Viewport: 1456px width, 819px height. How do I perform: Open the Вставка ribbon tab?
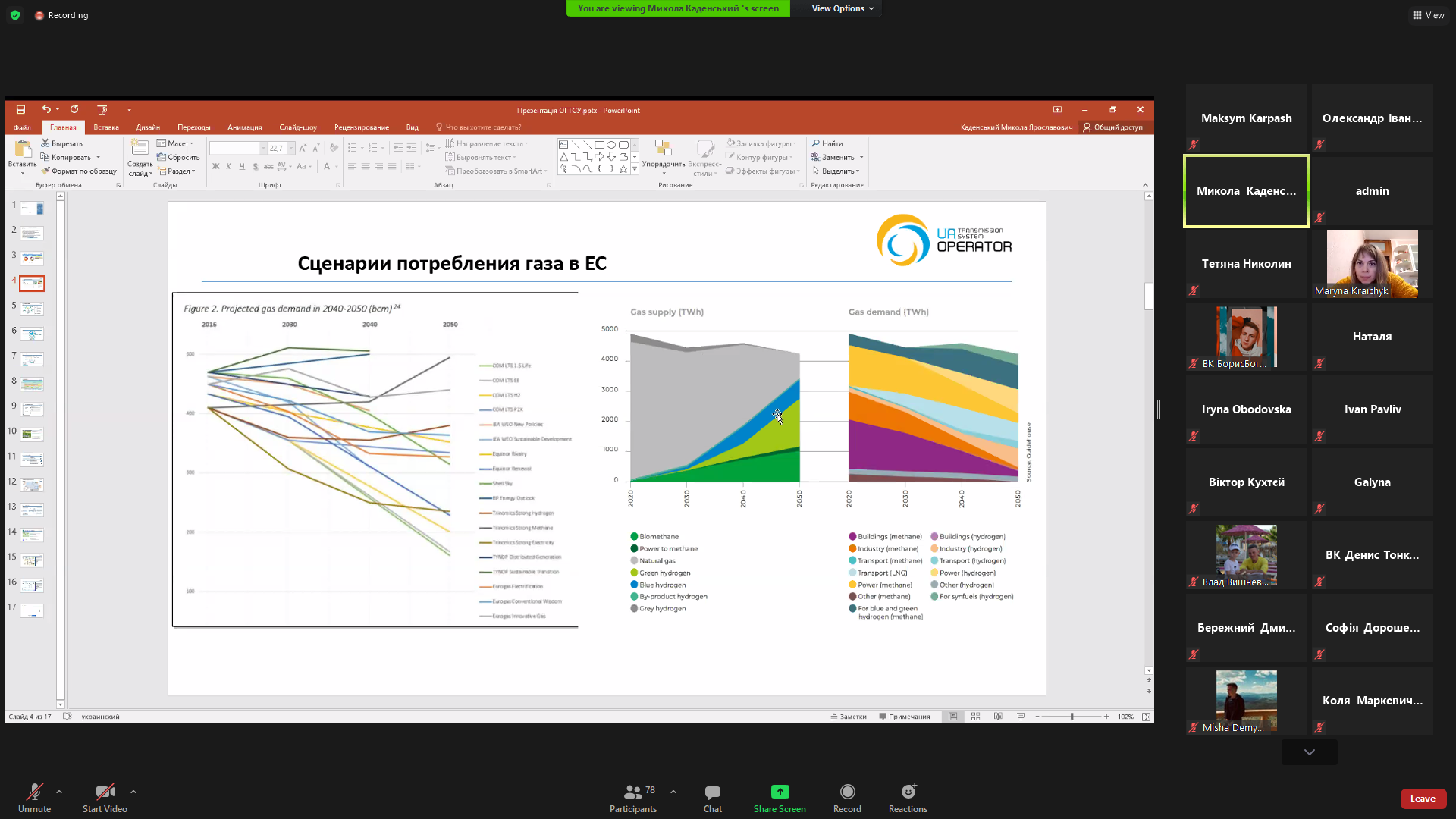point(105,127)
